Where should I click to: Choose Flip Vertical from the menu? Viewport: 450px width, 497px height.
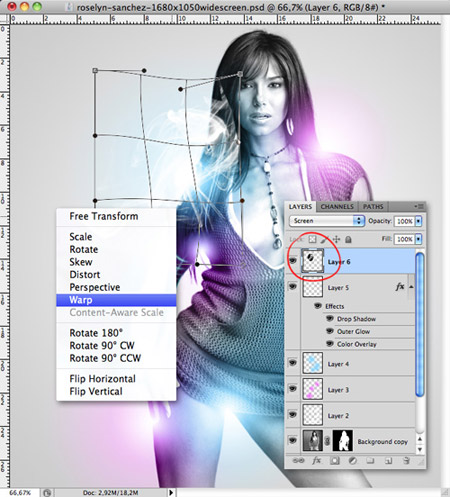96,392
